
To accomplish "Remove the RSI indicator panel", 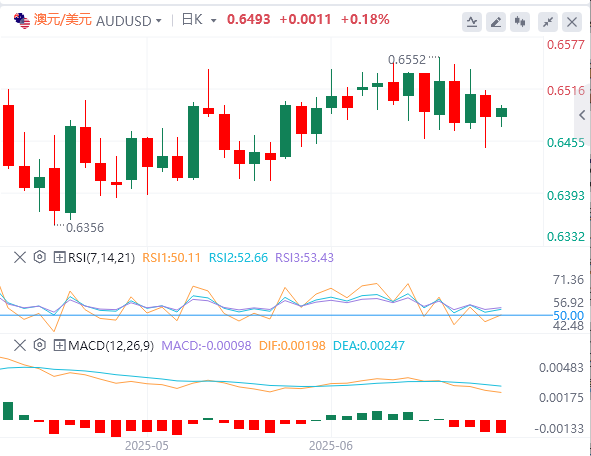I will tap(20, 257).
